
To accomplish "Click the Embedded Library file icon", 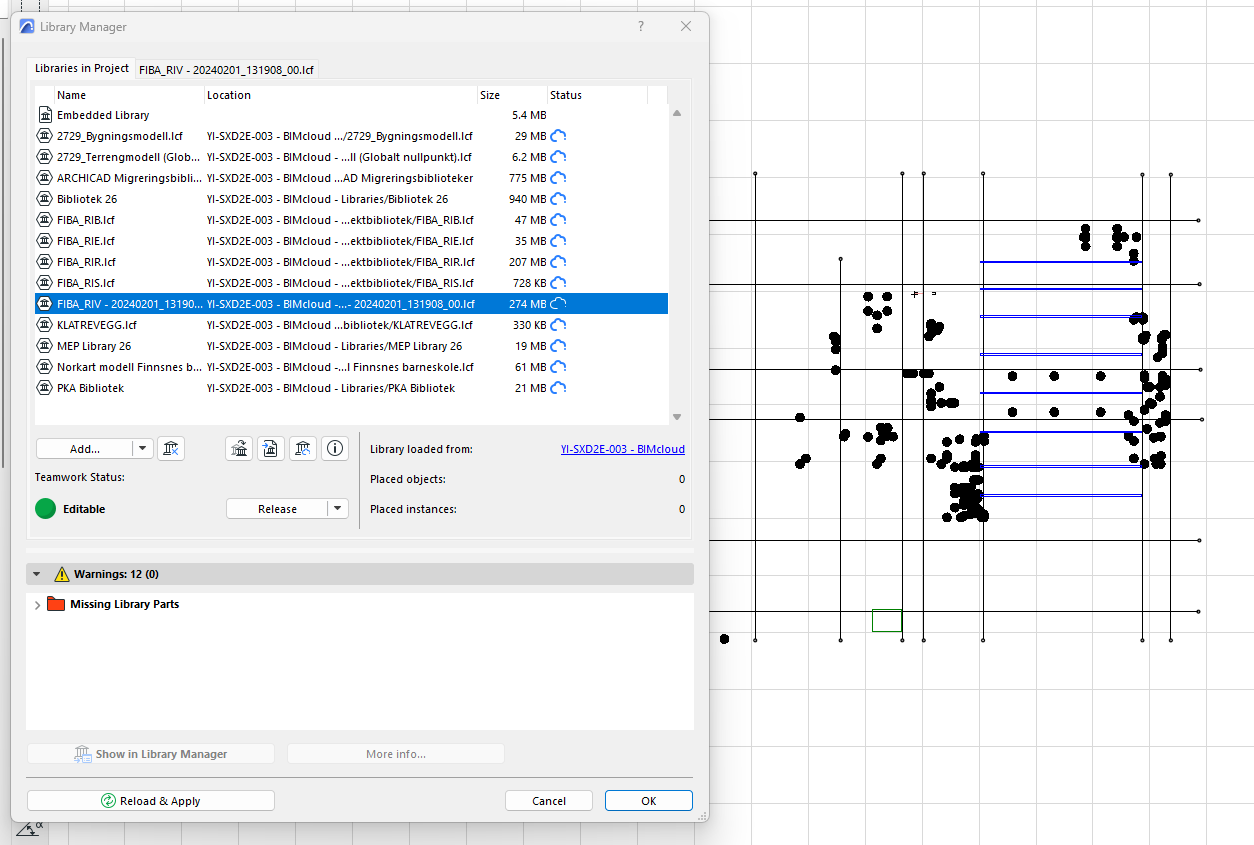I will coord(44,115).
